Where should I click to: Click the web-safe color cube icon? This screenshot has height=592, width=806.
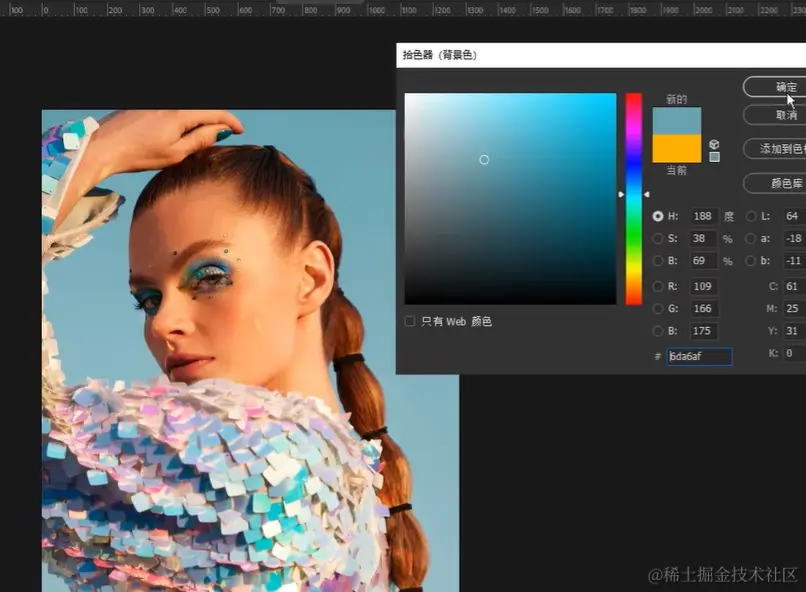pos(713,144)
